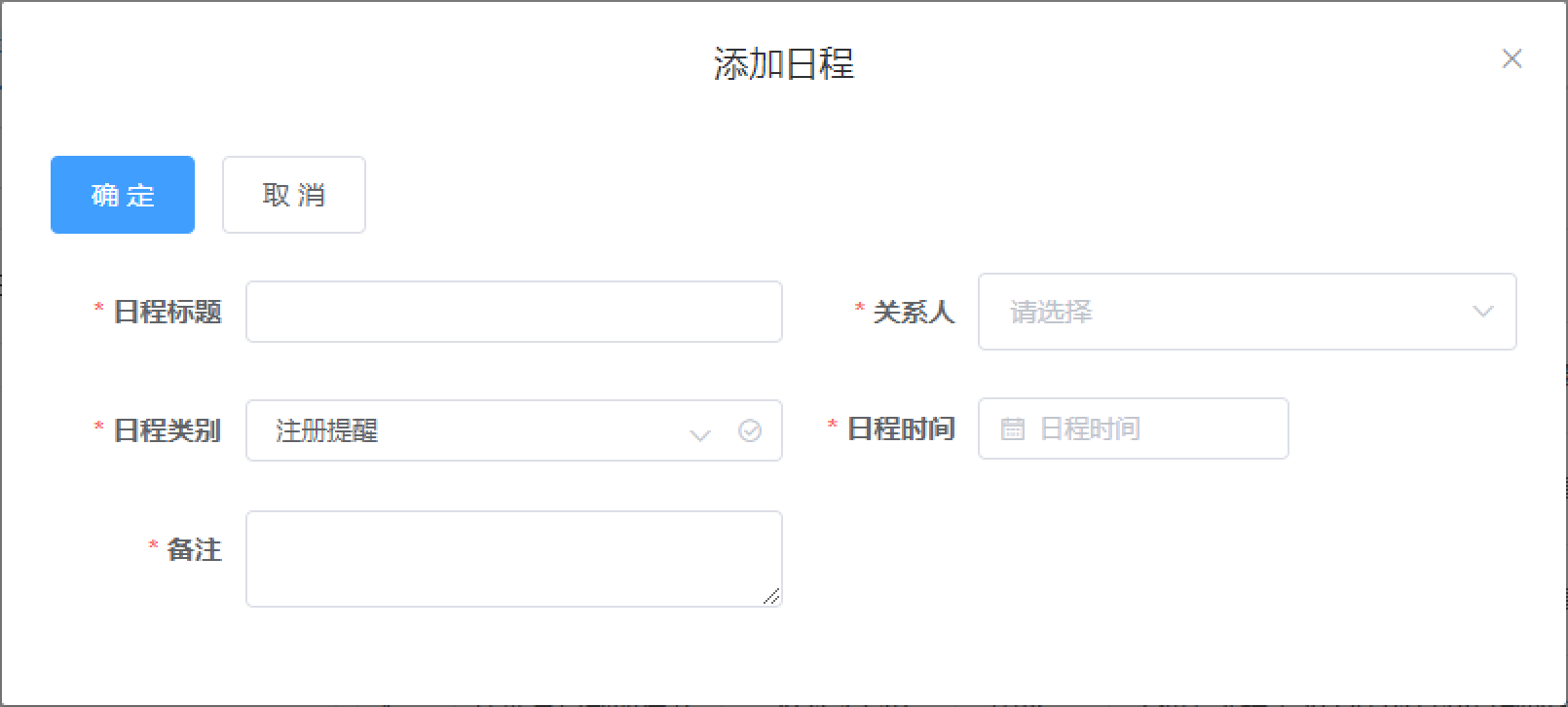
Task: Click the red asterisk before 备注
Action: coord(153,545)
